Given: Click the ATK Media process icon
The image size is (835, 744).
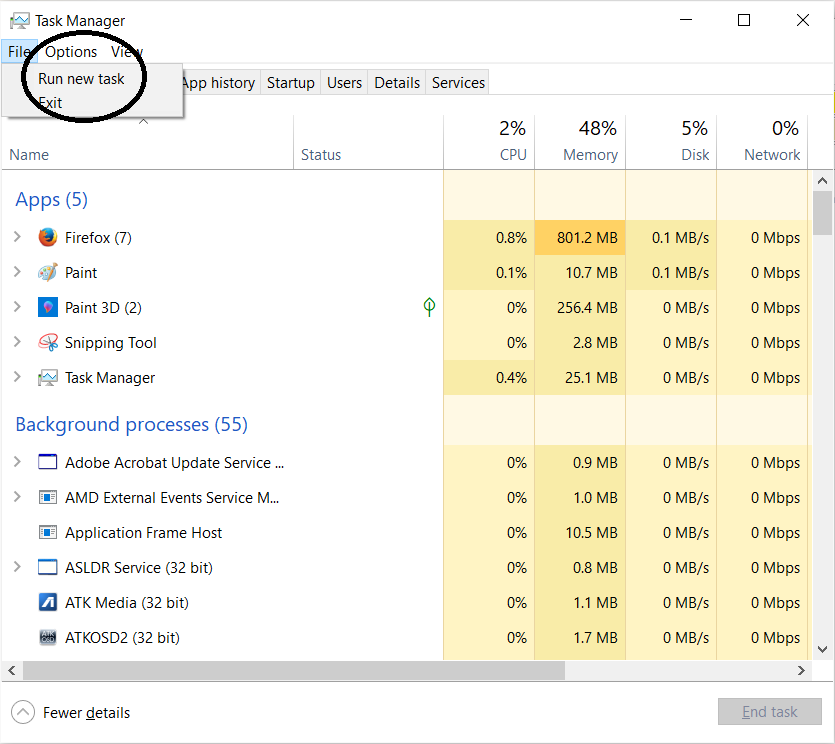Looking at the screenshot, I should [x=48, y=603].
